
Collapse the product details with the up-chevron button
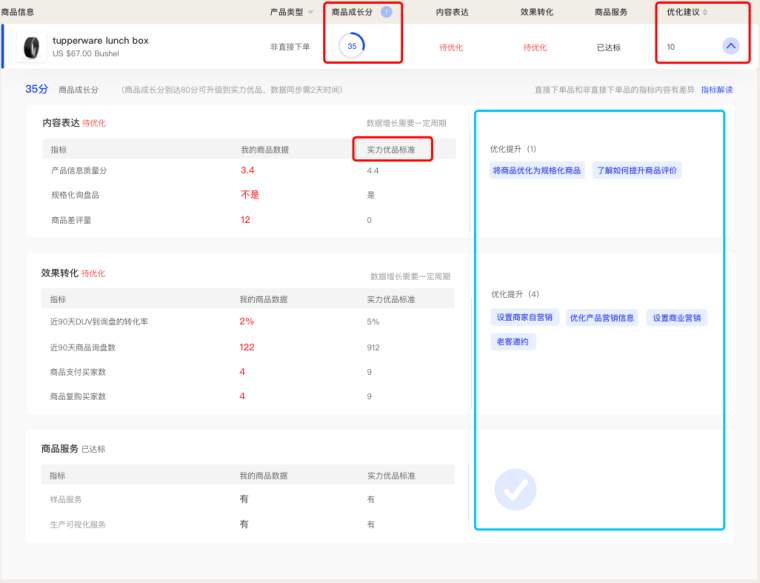[x=730, y=46]
